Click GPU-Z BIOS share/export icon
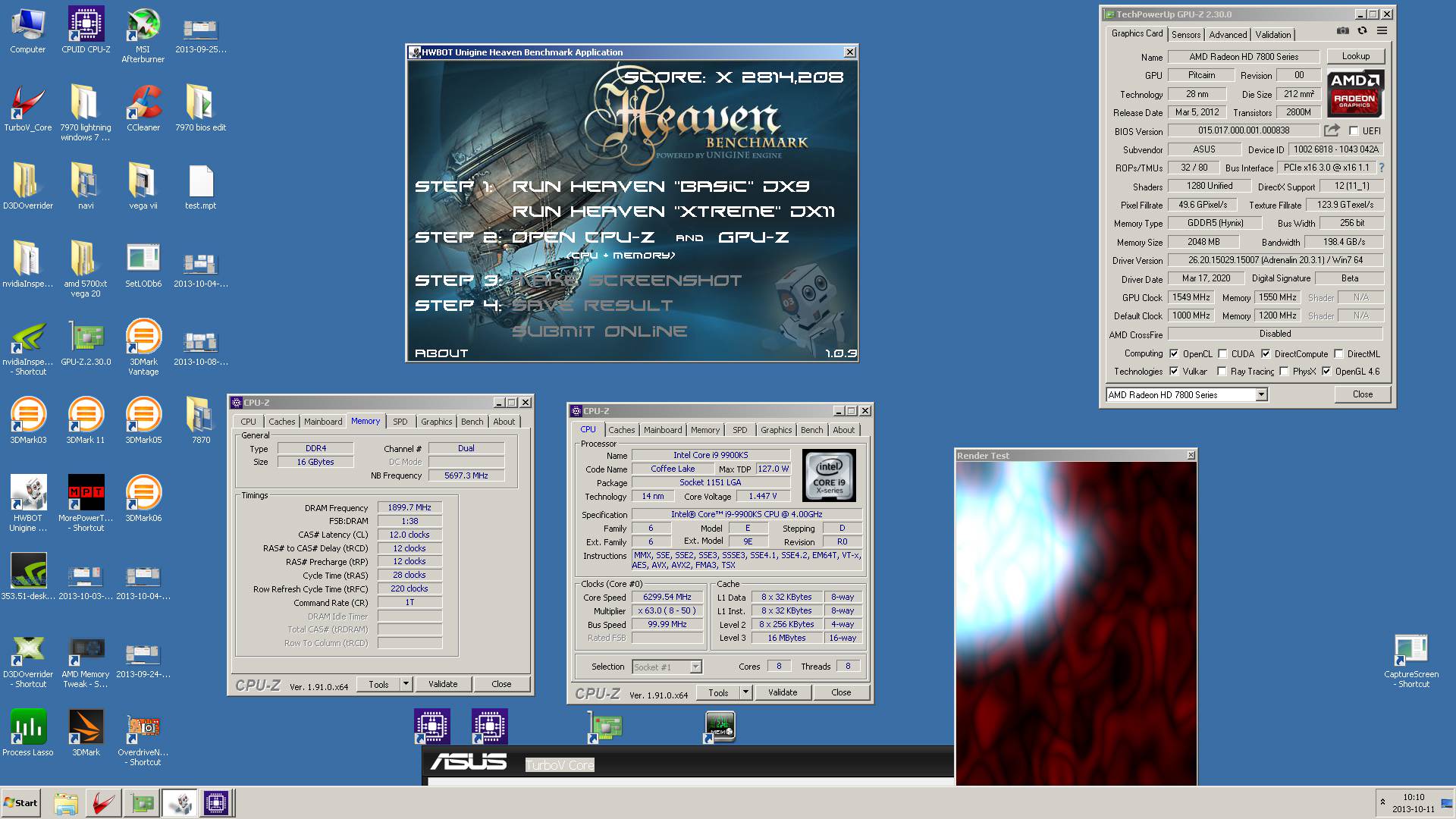The image size is (1456, 819). [1332, 130]
